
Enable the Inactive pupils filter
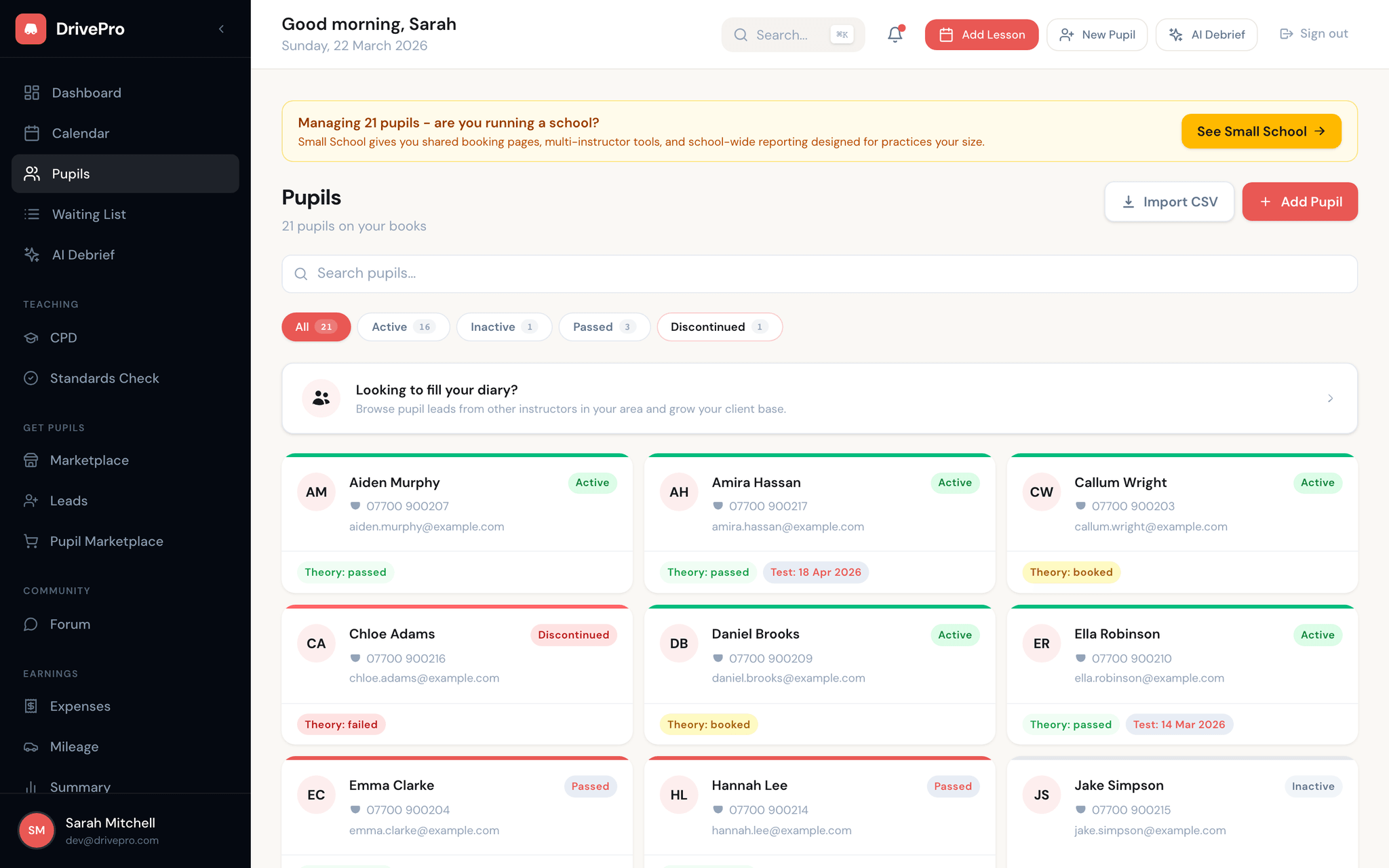coord(504,327)
